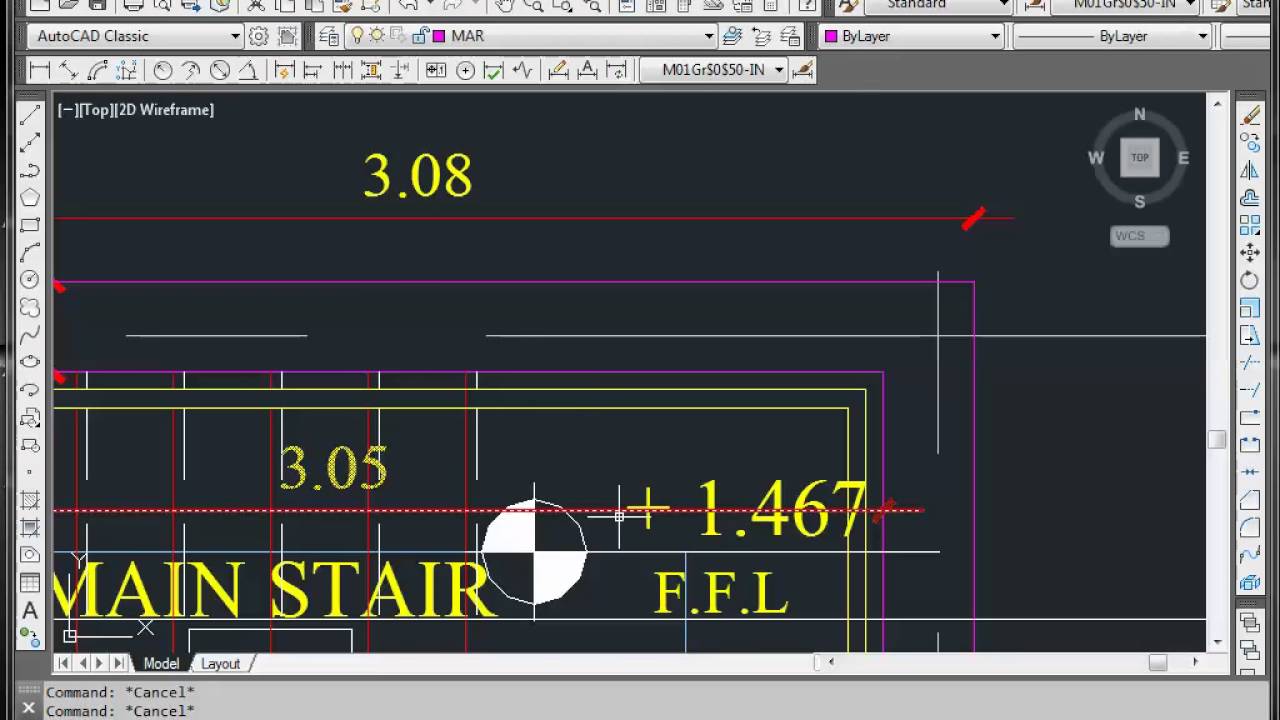Image resolution: width=1280 pixels, height=720 pixels.
Task: Select the Linear dimension tool
Action: click(x=40, y=70)
